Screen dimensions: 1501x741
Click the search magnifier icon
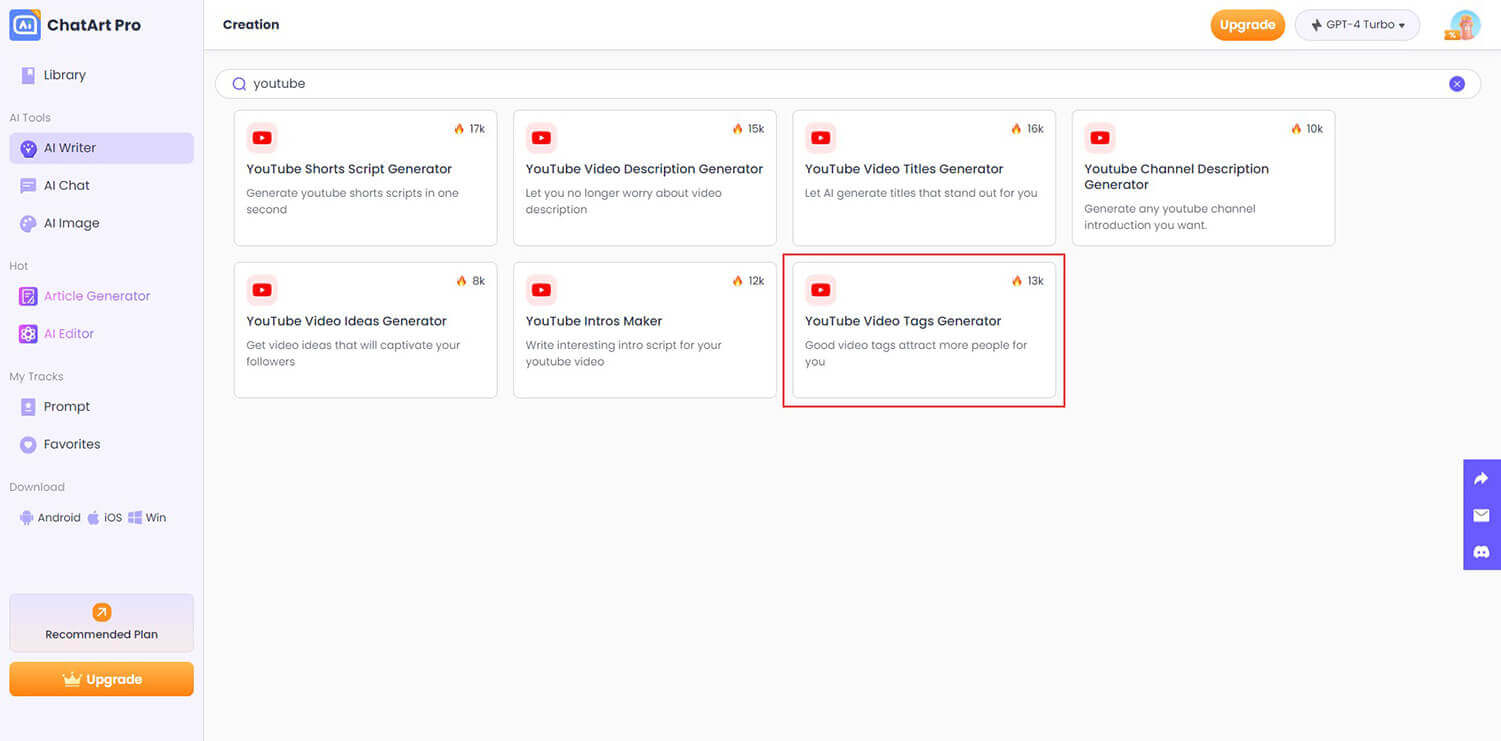(239, 84)
